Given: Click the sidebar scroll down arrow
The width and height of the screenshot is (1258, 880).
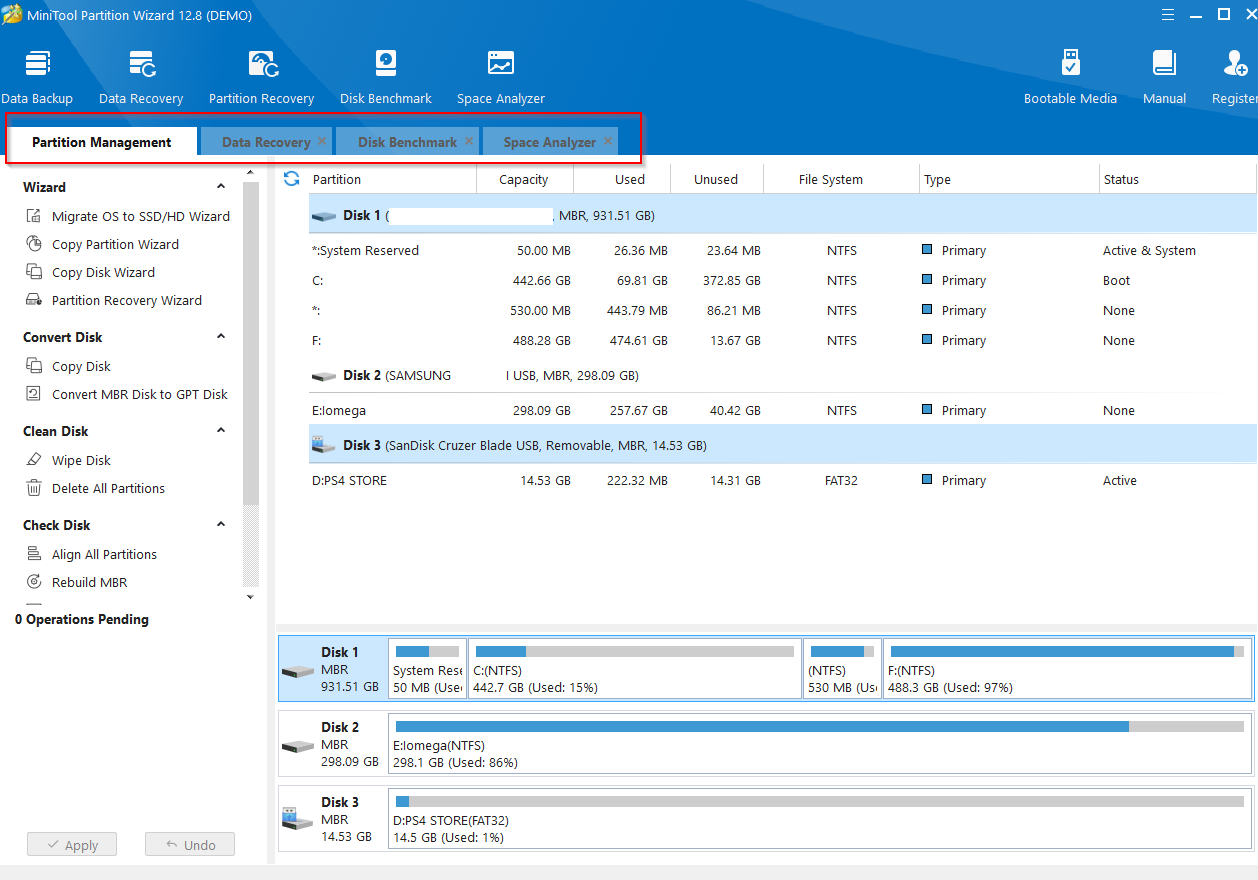Looking at the screenshot, I should [x=250, y=597].
